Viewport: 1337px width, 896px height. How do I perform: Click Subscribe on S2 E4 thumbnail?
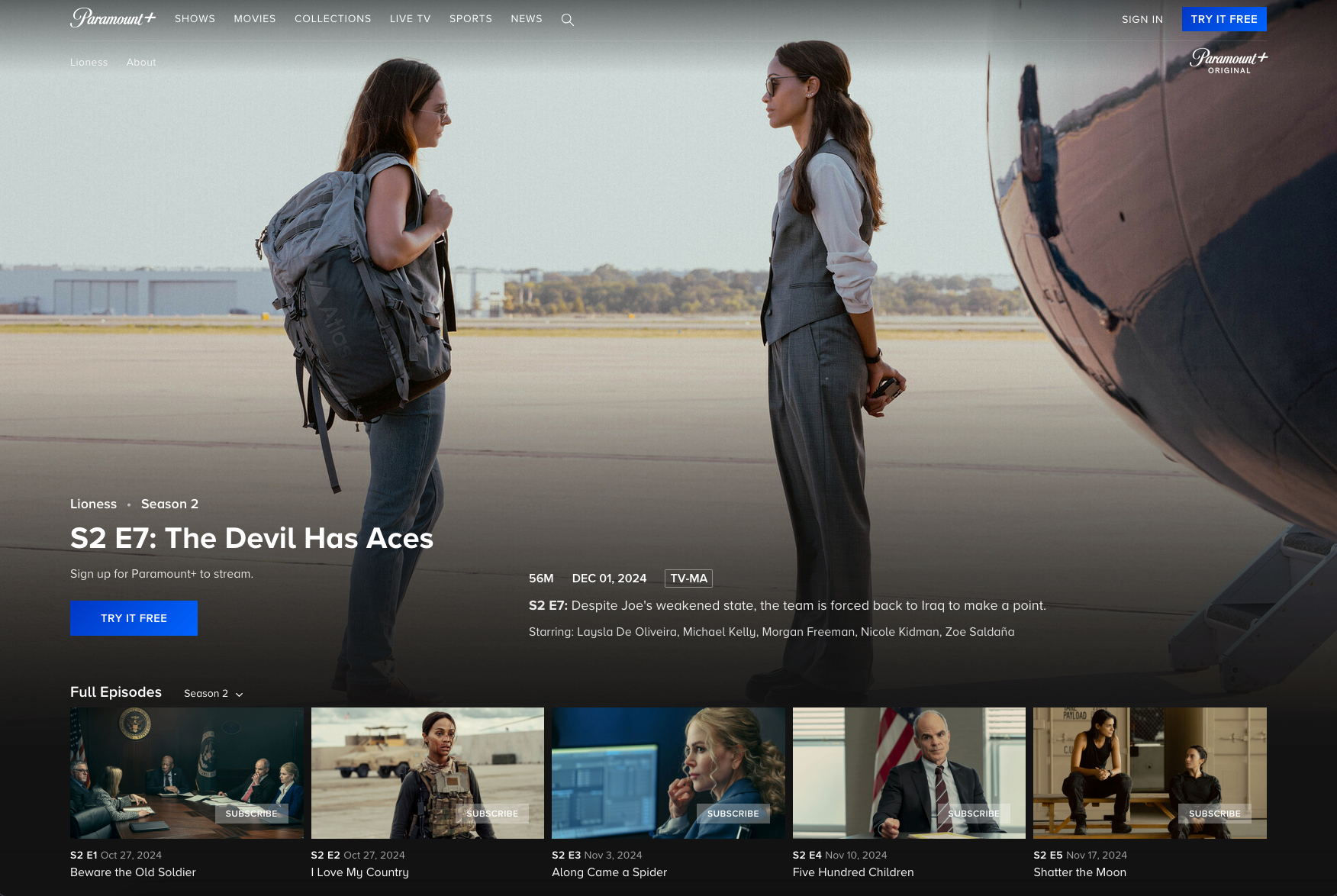click(x=974, y=814)
